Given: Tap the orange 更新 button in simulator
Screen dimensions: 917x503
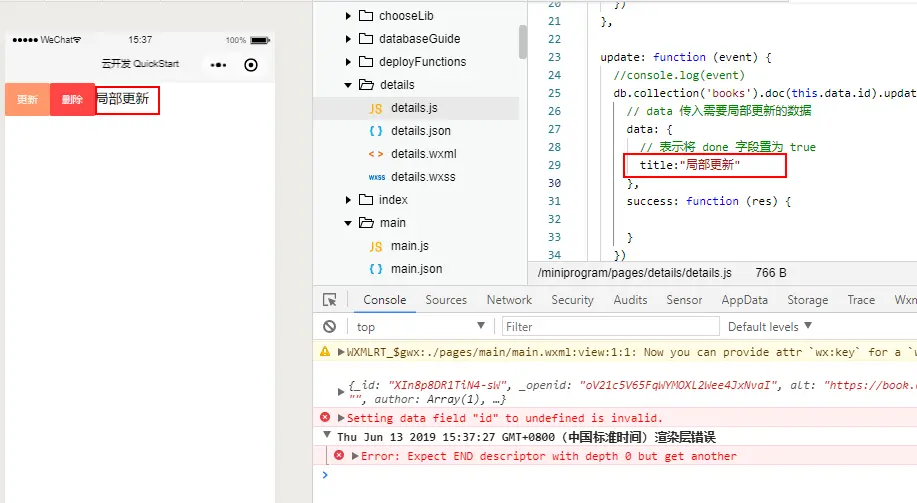Looking at the screenshot, I should 27,99.
